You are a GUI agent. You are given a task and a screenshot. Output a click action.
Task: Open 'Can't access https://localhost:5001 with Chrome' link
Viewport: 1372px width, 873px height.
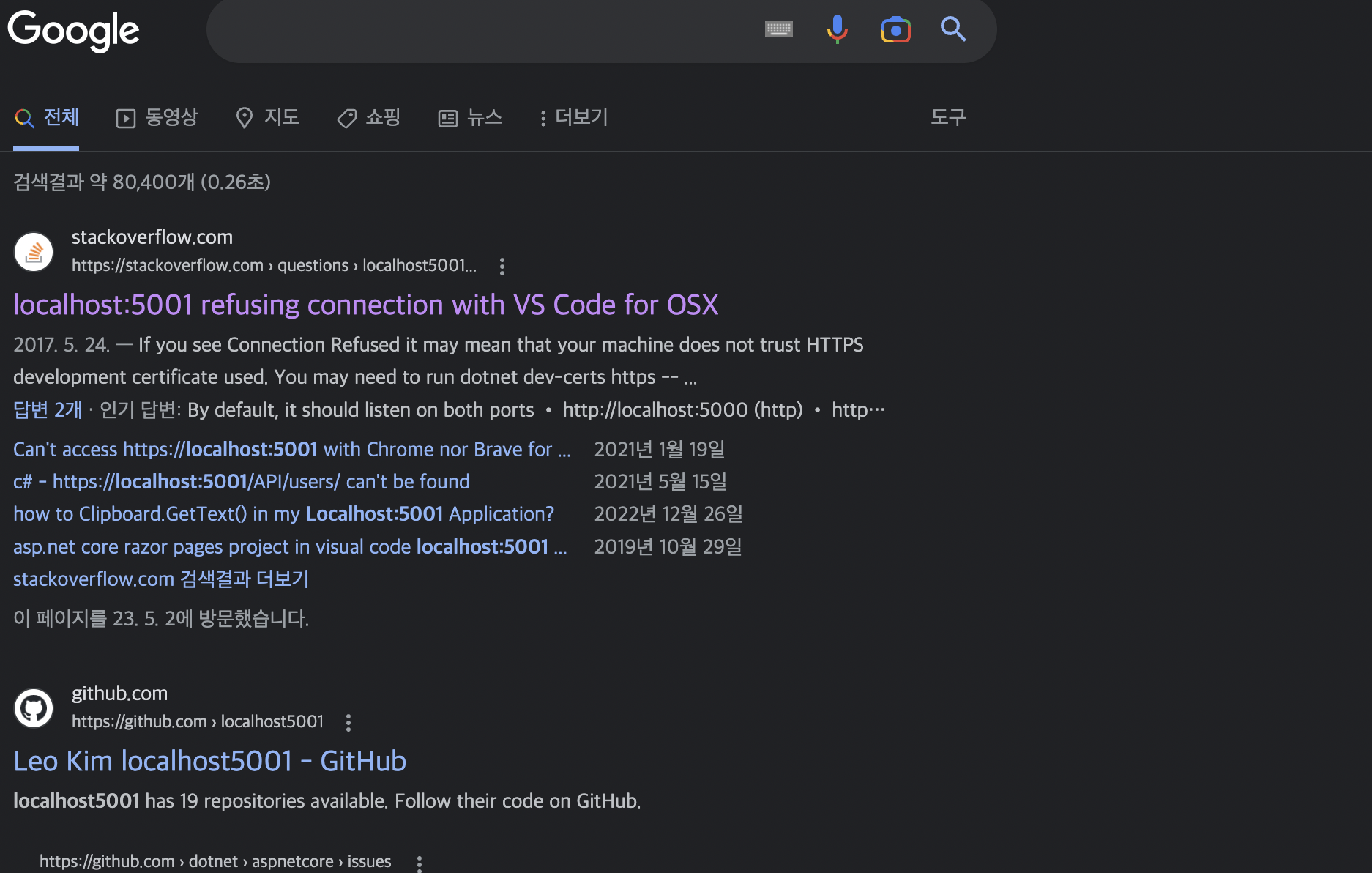[292, 449]
